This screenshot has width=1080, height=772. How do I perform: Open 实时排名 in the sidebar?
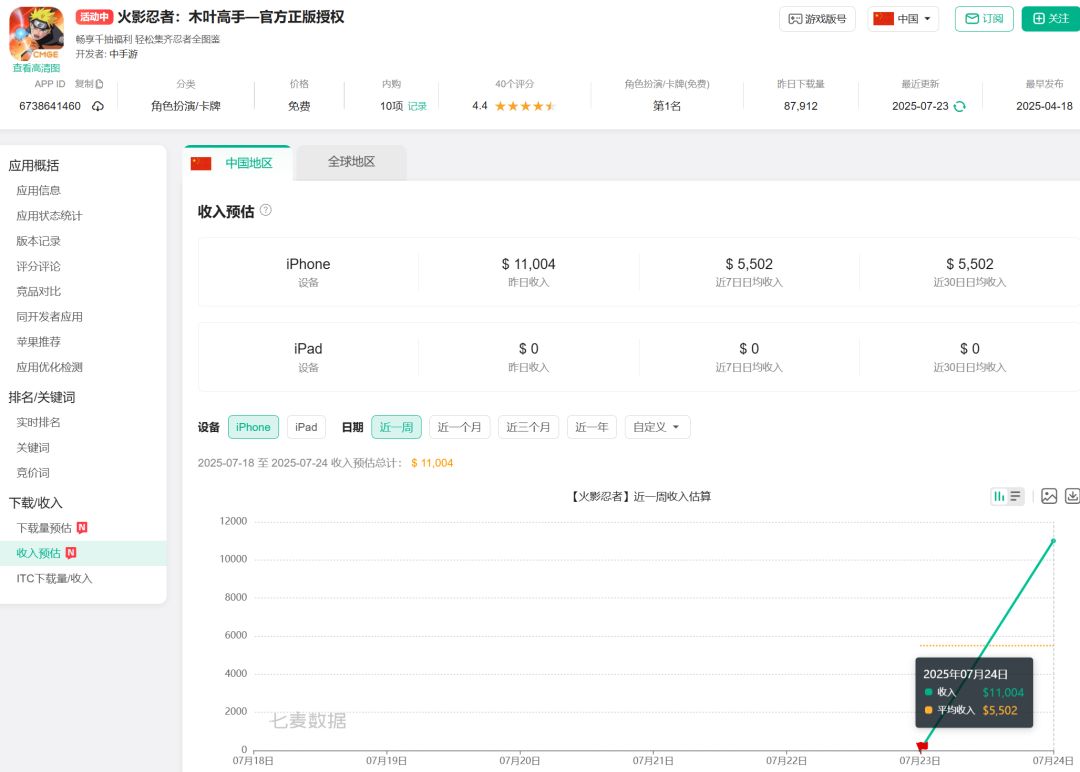click(39, 422)
